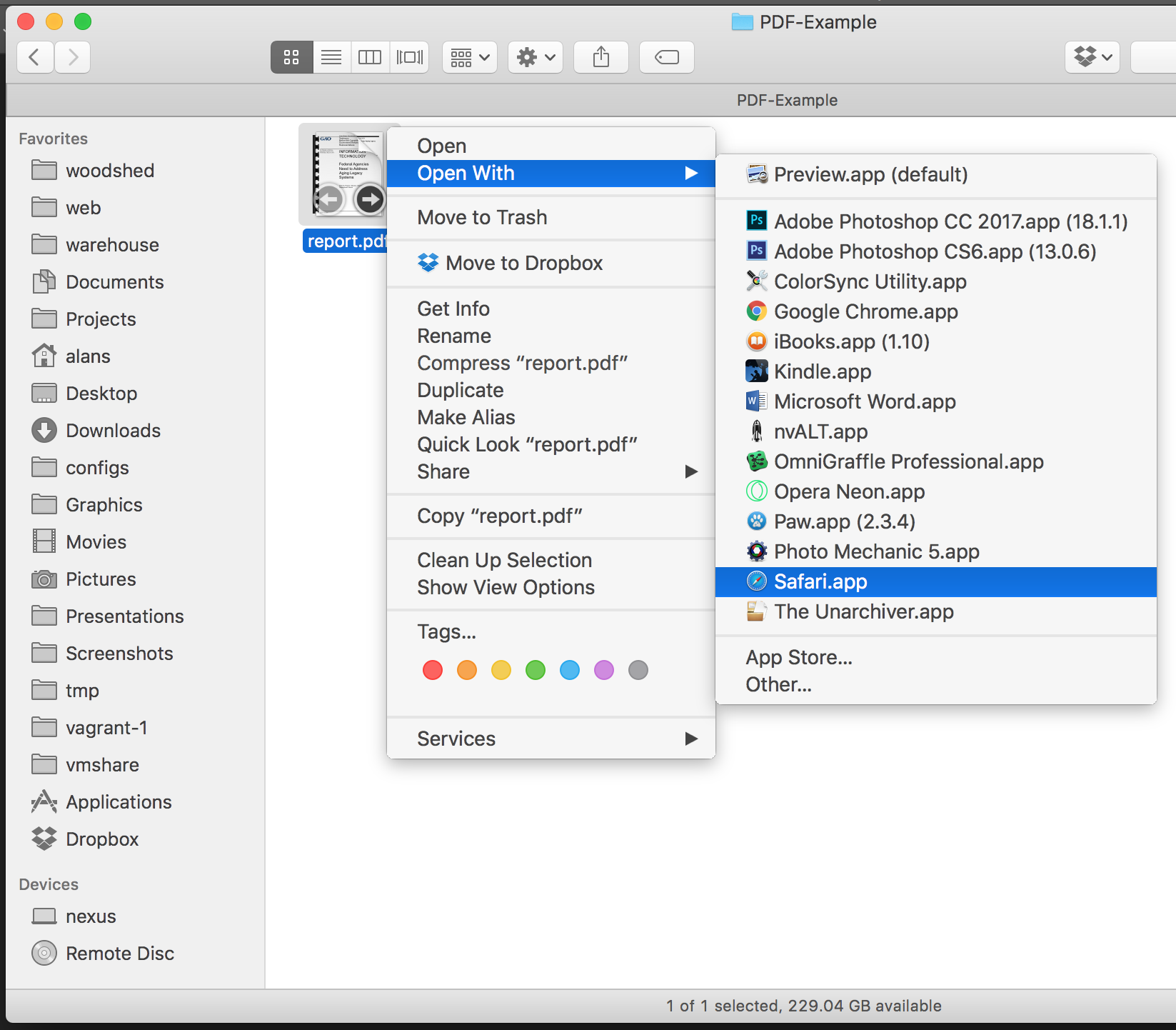
Task: Apply the orange tag color
Action: (x=467, y=670)
